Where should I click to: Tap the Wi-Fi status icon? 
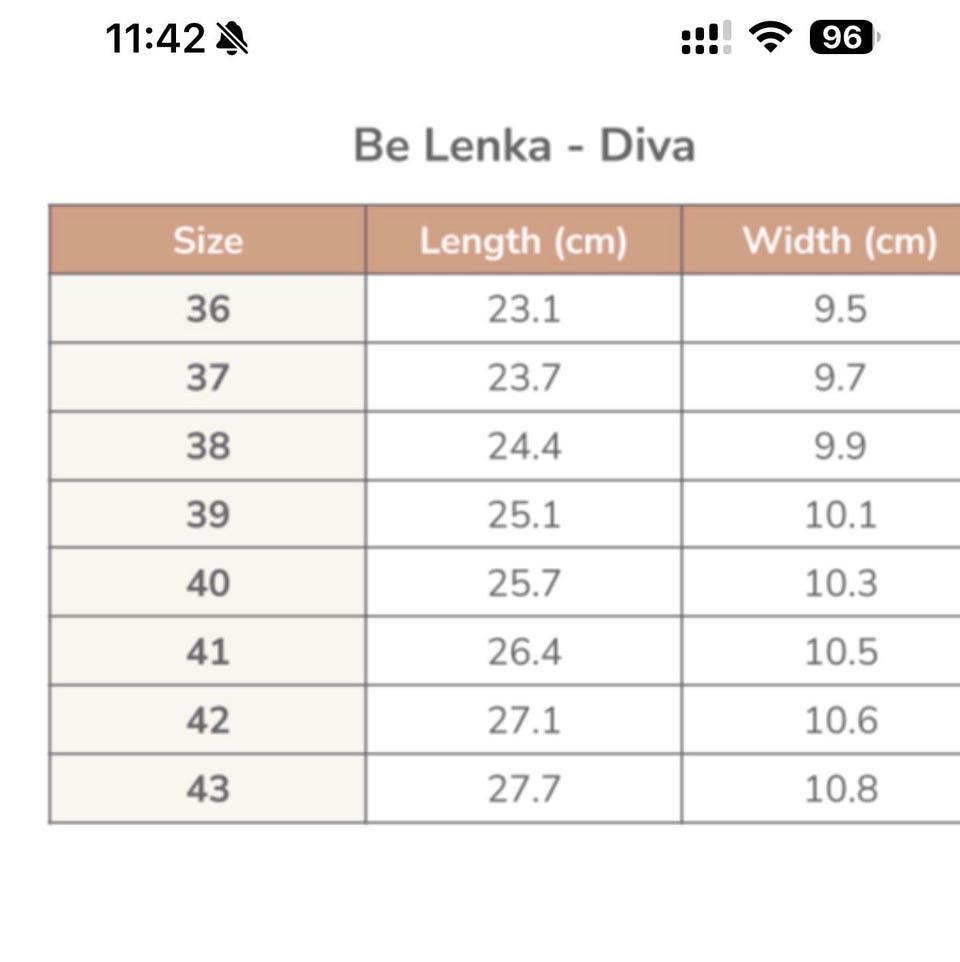tap(770, 38)
